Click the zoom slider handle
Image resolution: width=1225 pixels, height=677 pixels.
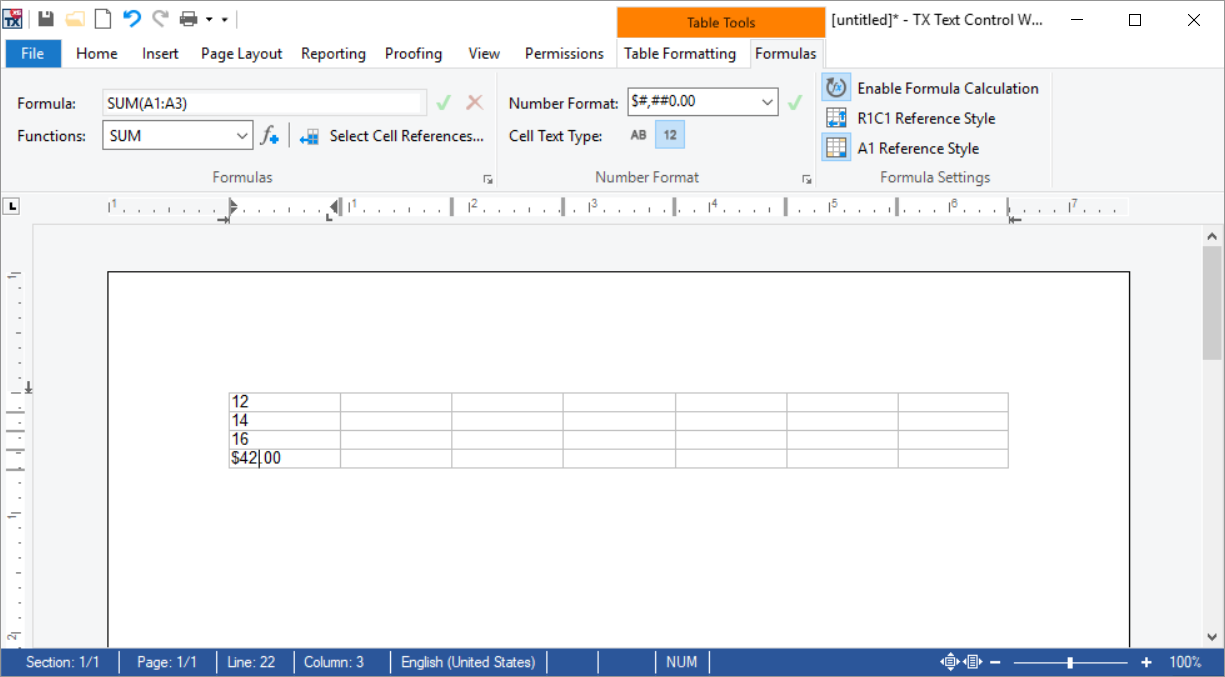tap(1070, 662)
